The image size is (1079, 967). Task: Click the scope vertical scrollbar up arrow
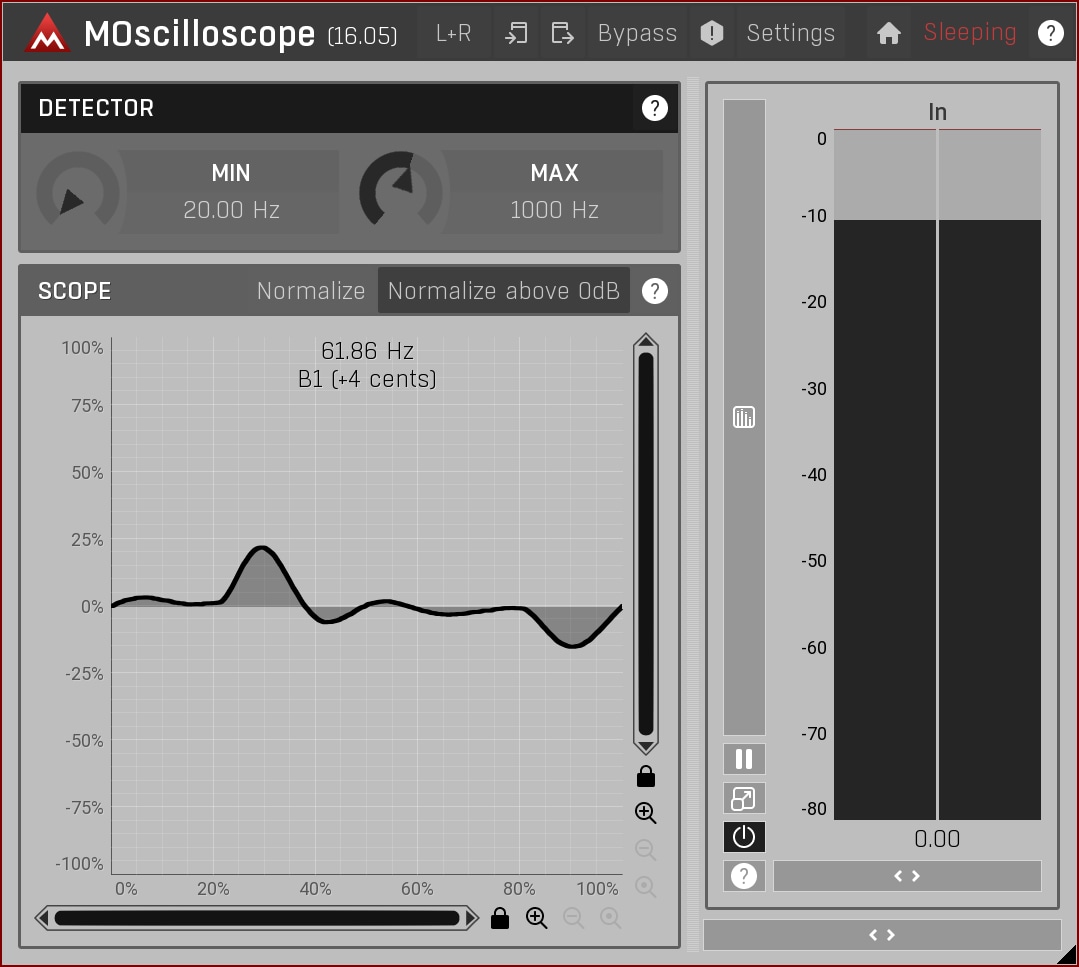[645, 341]
